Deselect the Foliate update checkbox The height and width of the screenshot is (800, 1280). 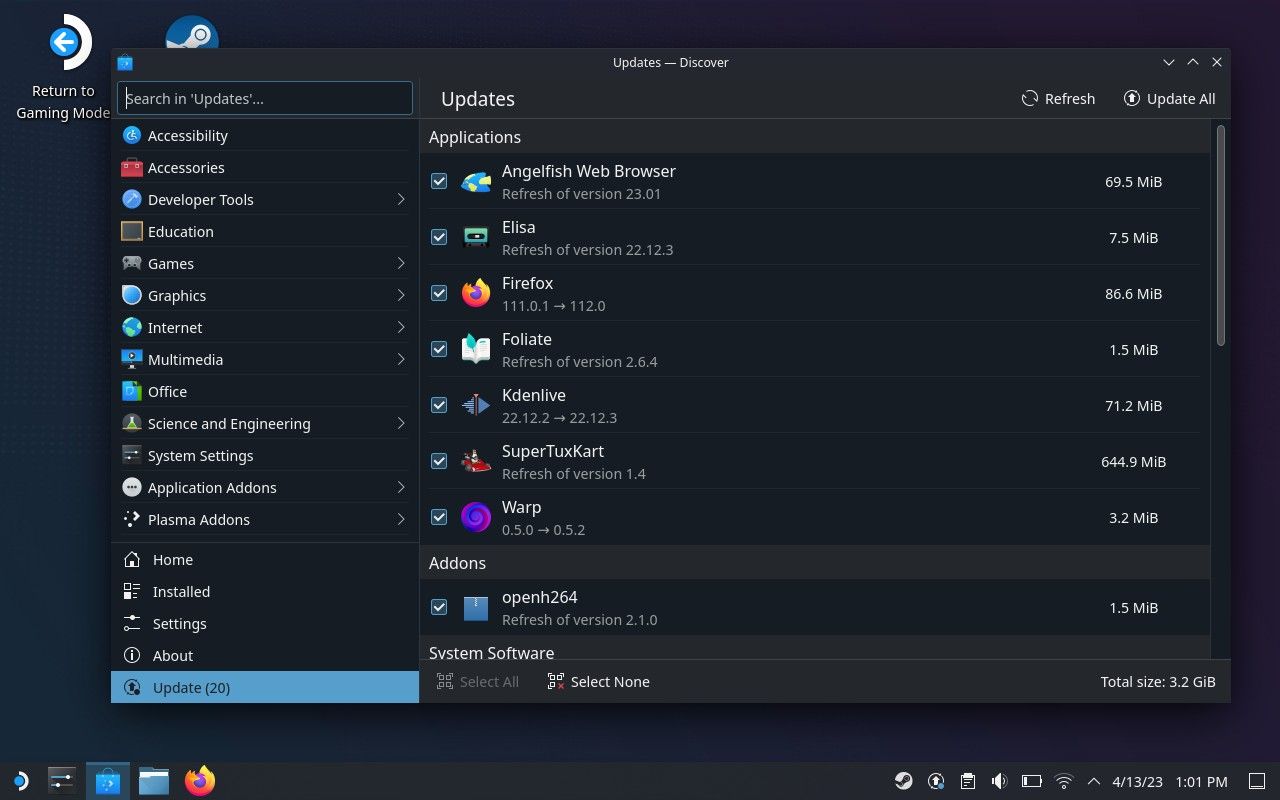click(439, 350)
